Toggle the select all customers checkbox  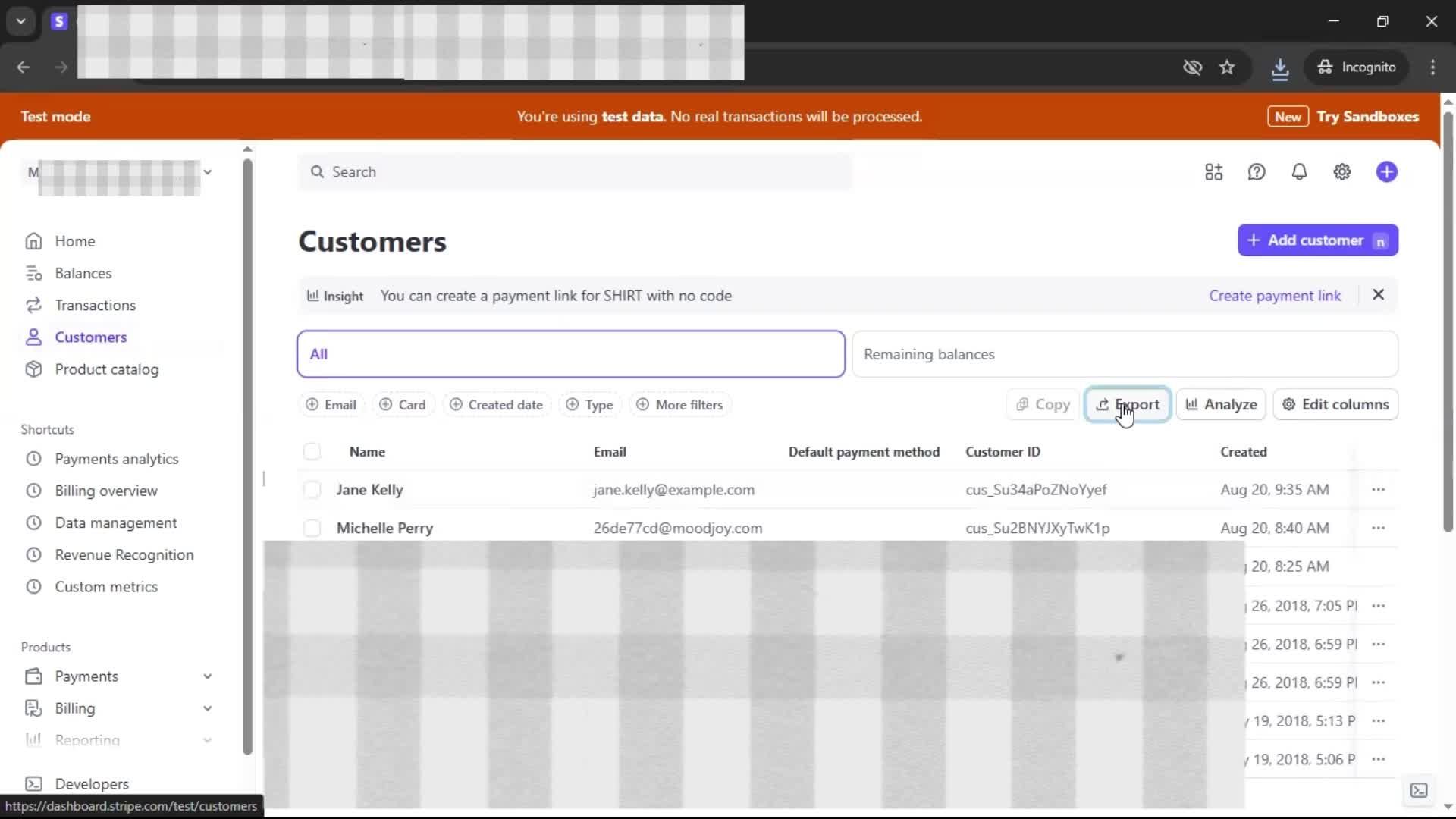click(x=312, y=452)
